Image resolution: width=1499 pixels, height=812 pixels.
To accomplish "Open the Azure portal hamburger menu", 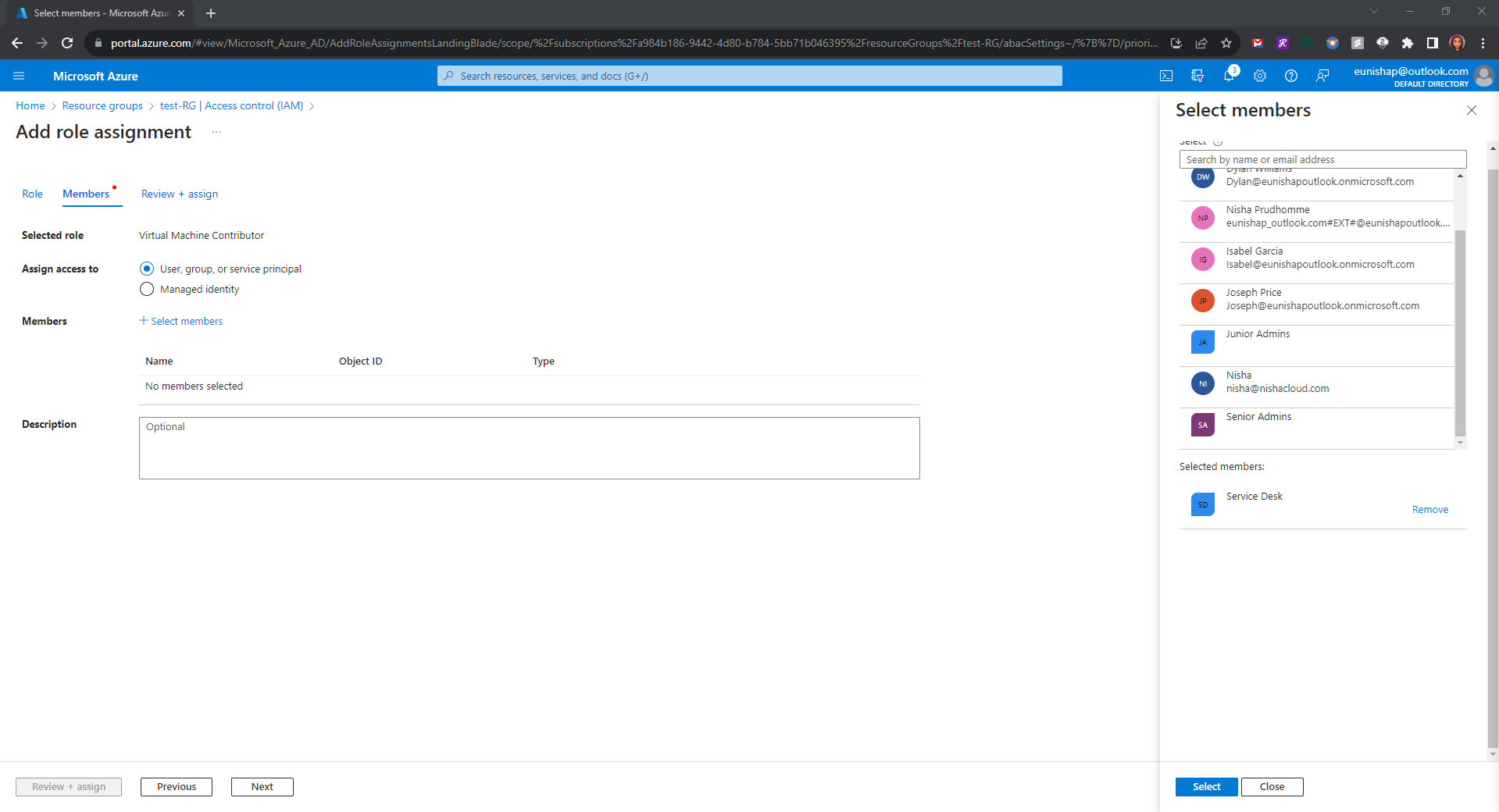I will point(19,76).
